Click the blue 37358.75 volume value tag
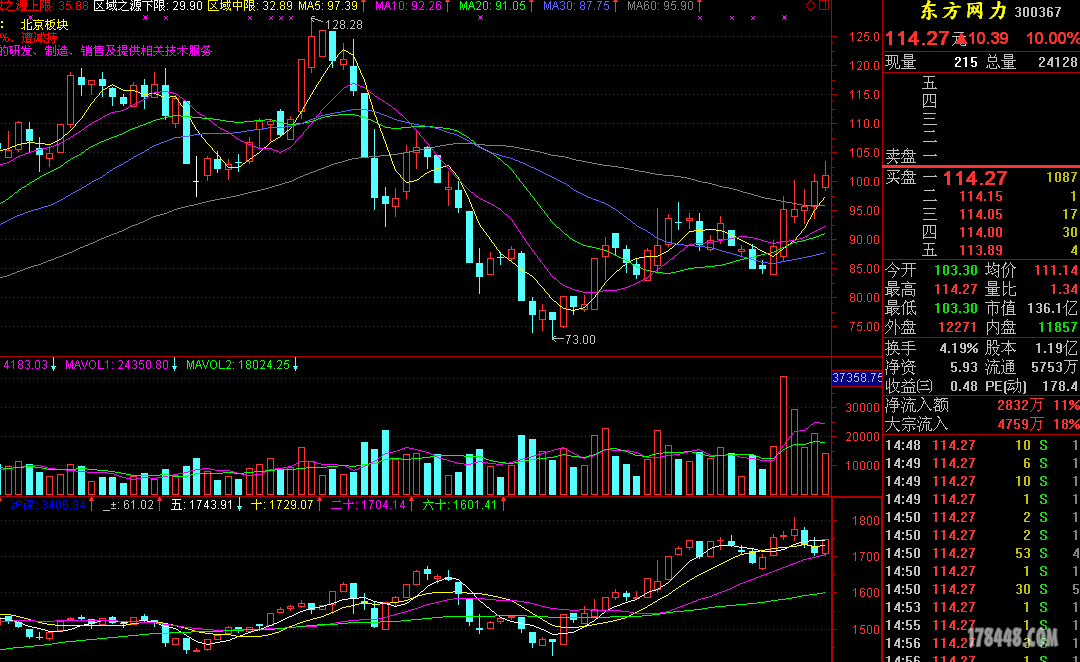This screenshot has width=1080, height=662. (x=857, y=378)
